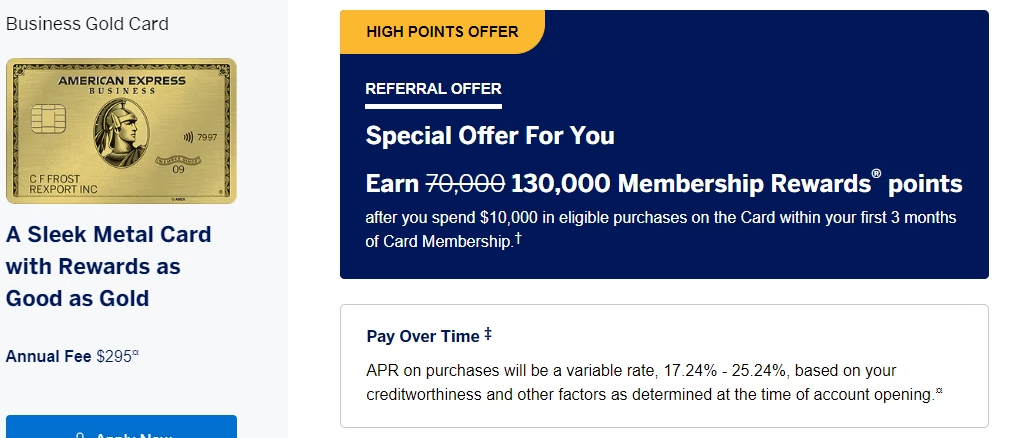
Task: Open the footnote symbol after Annual Fee $295
Action: pyautogui.click(x=136, y=352)
